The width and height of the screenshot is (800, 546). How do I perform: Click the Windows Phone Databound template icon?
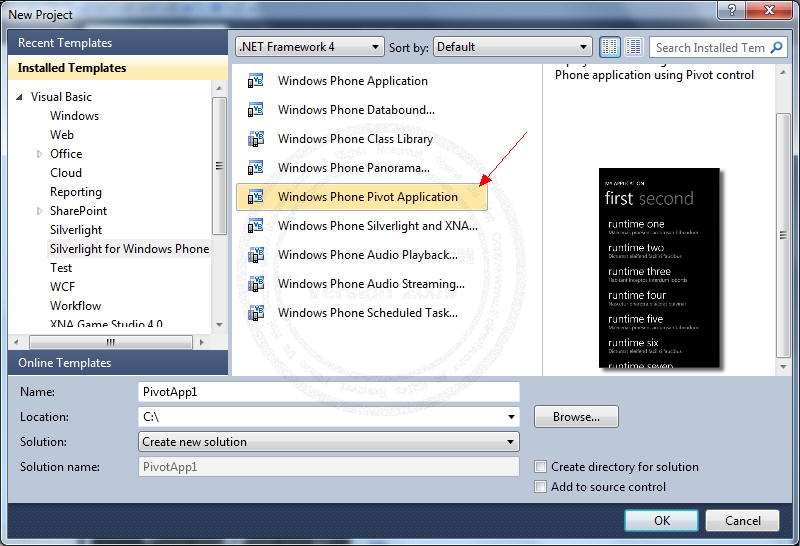tap(255, 110)
